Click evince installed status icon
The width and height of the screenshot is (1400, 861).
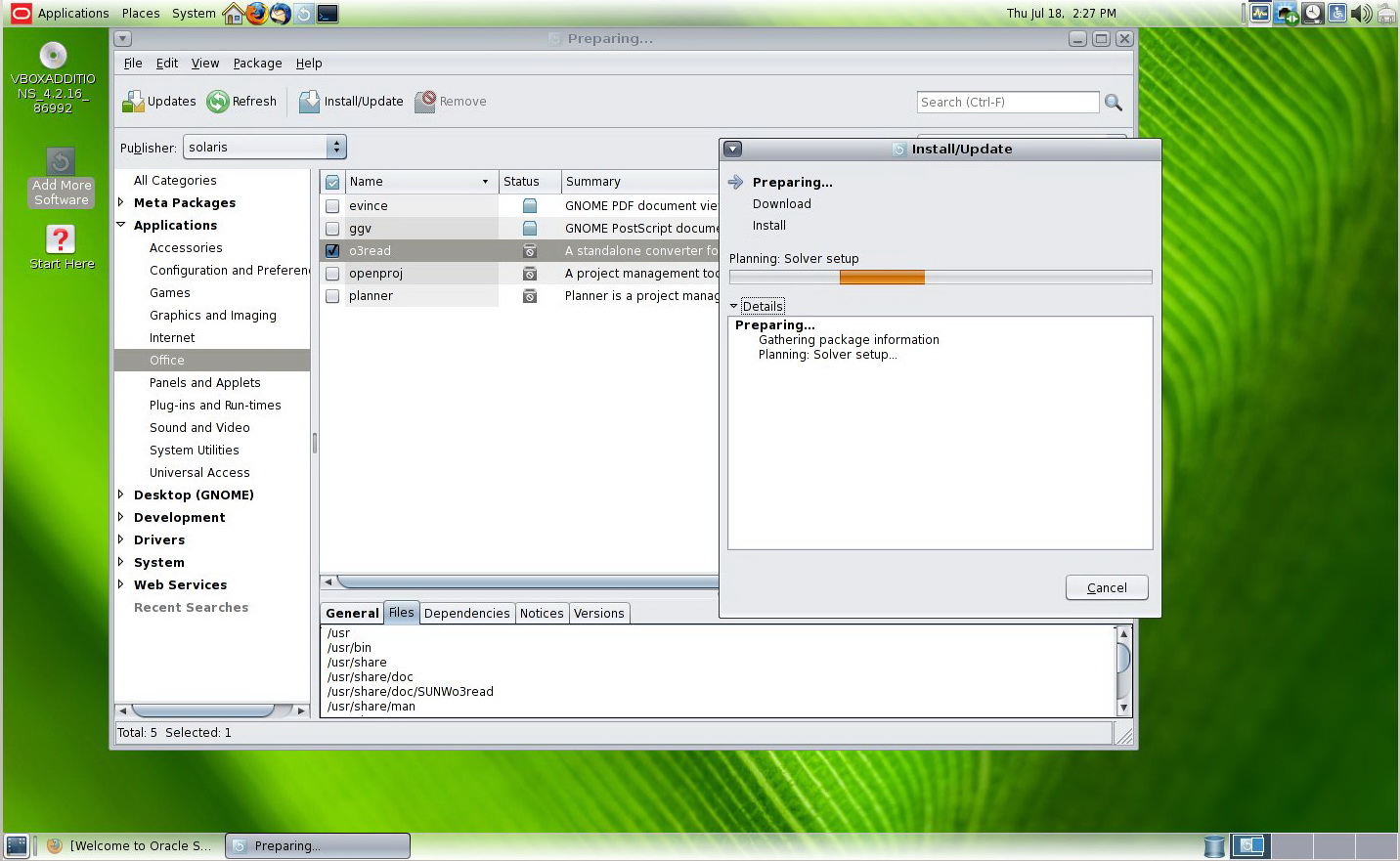tap(529, 206)
